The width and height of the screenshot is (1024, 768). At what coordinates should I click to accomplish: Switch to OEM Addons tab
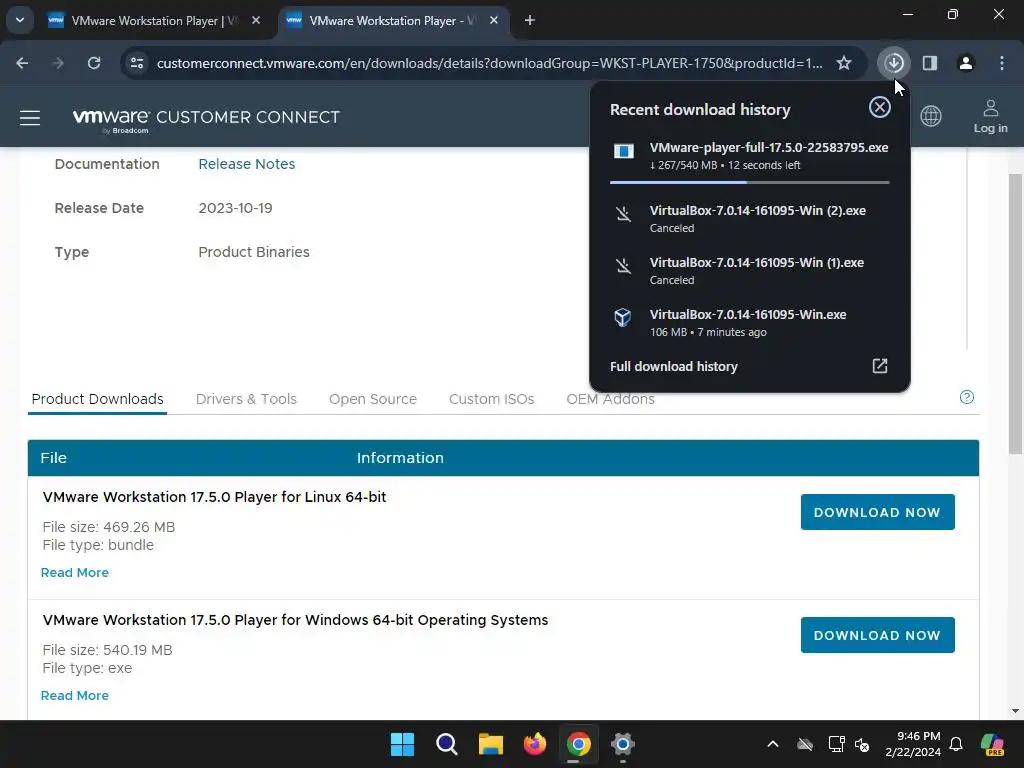[610, 399]
